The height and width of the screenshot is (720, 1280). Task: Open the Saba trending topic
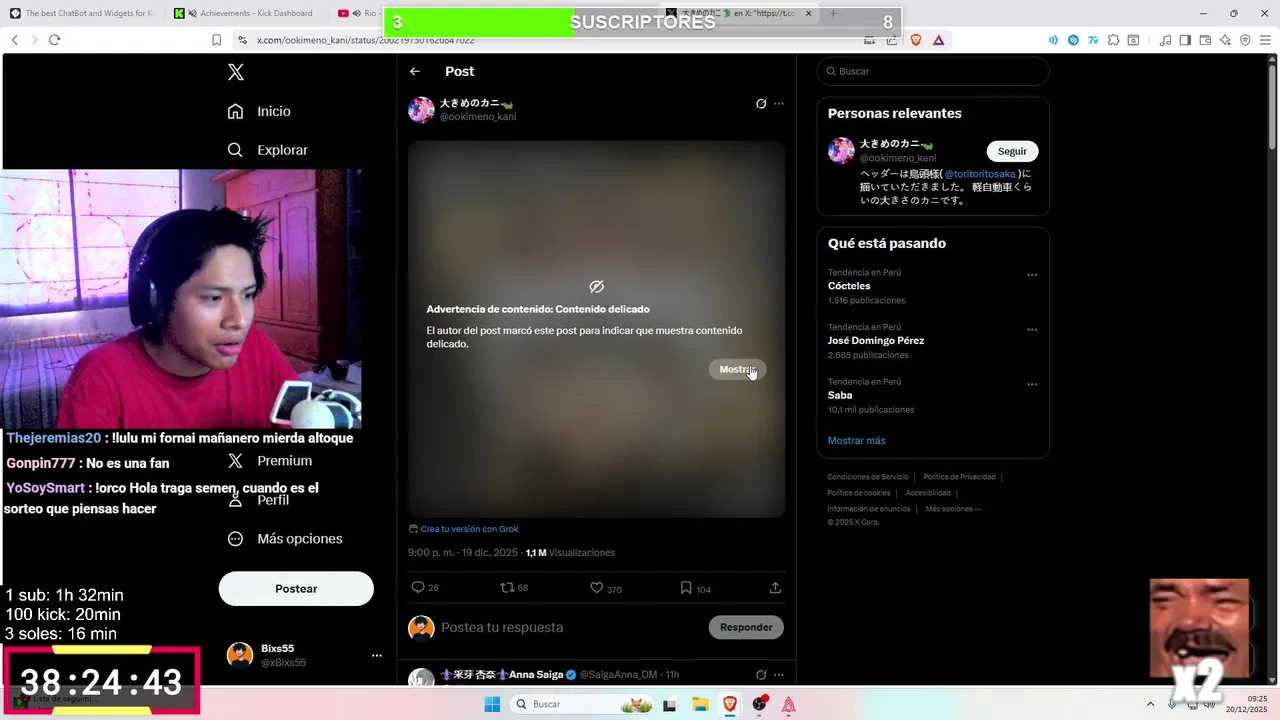[x=840, y=395]
